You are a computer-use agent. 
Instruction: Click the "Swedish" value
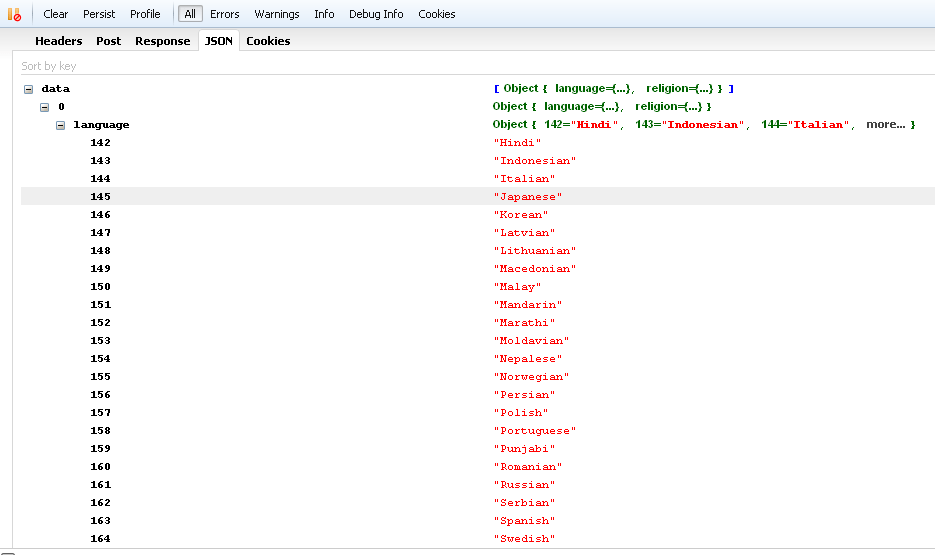click(x=524, y=538)
